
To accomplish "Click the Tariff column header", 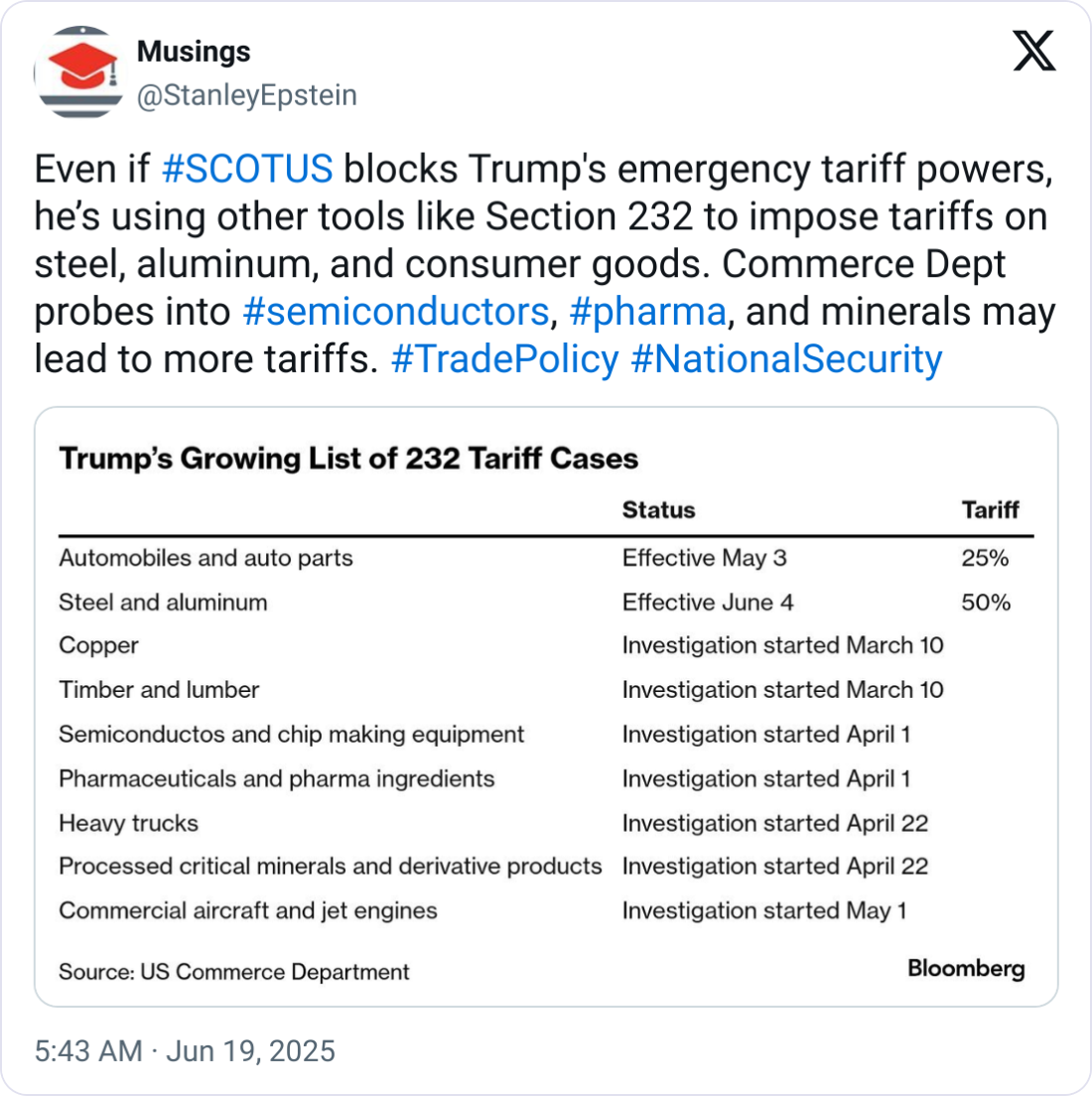I will point(990,510).
